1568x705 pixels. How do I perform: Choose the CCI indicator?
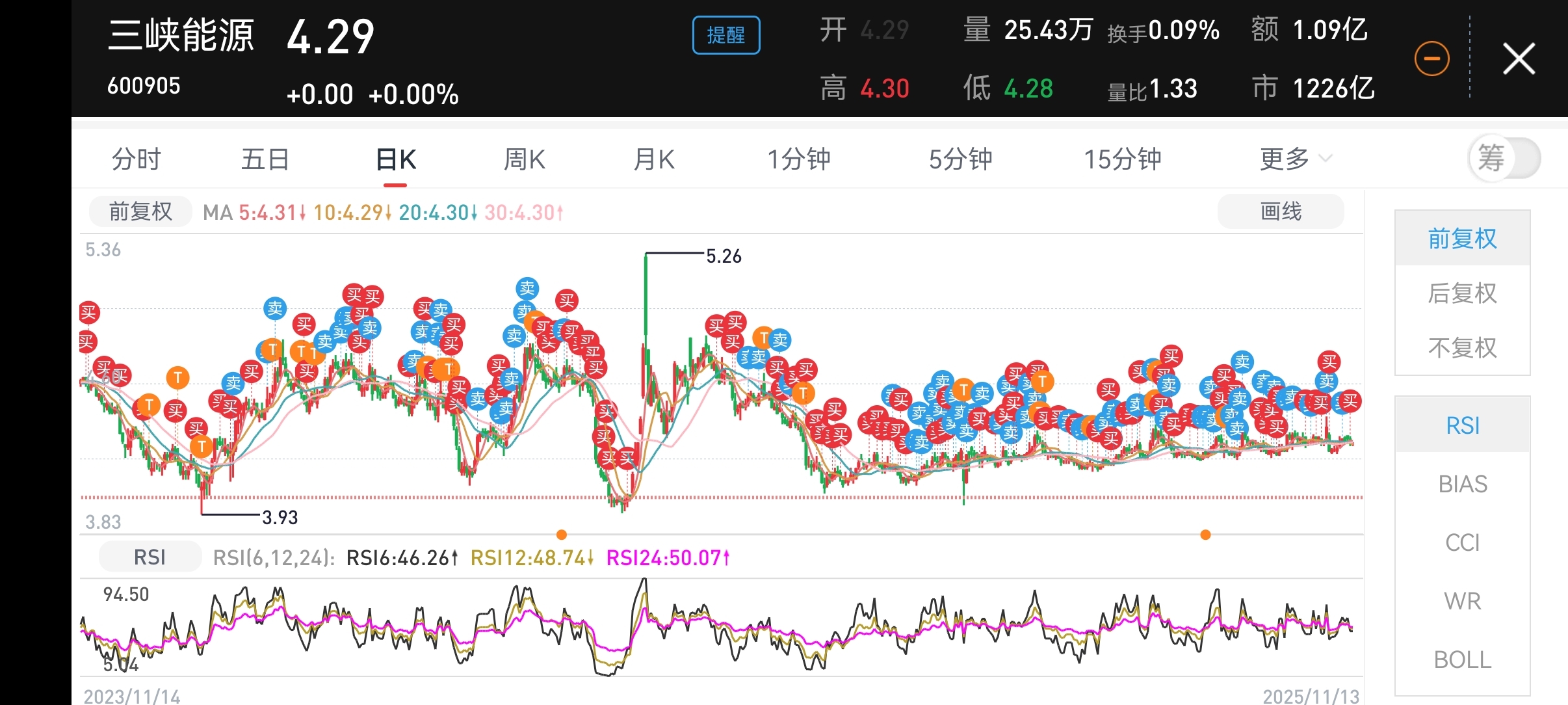(x=1462, y=542)
